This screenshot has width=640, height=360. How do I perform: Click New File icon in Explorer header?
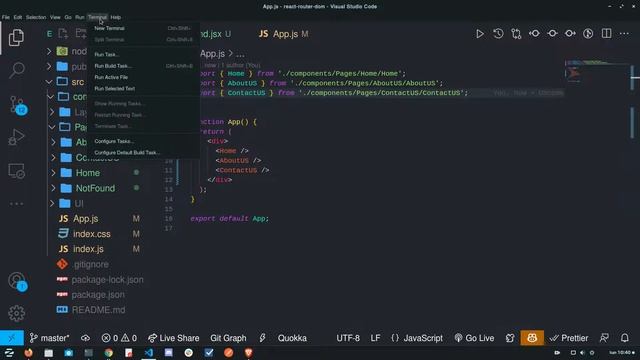click(x=63, y=33)
